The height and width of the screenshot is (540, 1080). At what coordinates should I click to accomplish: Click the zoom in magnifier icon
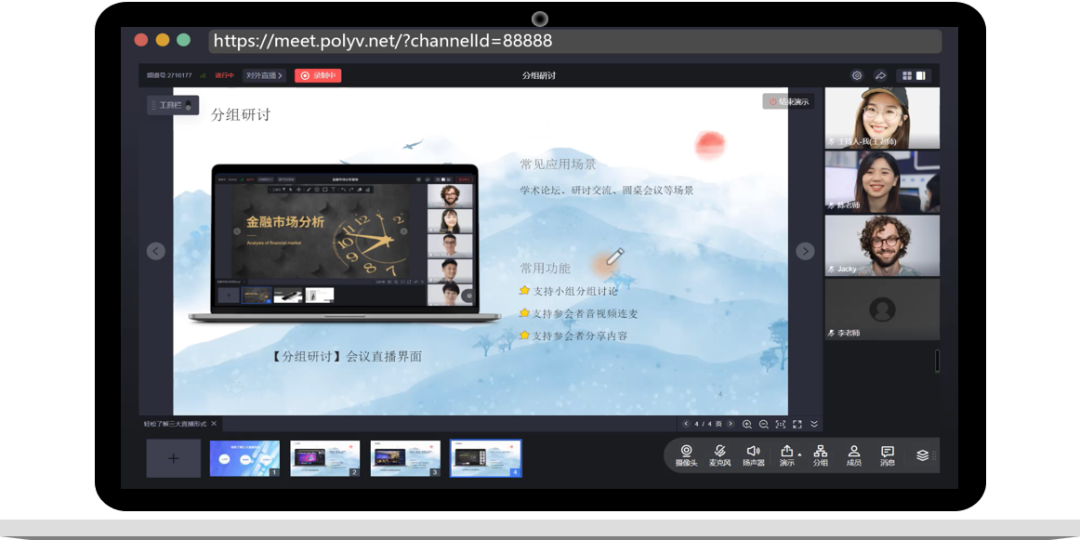[x=747, y=424]
